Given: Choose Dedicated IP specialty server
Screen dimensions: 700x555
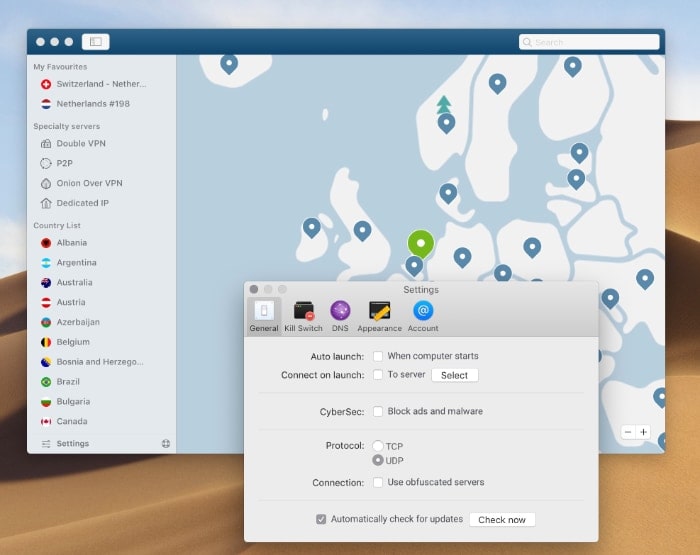Looking at the screenshot, I should pos(83,203).
